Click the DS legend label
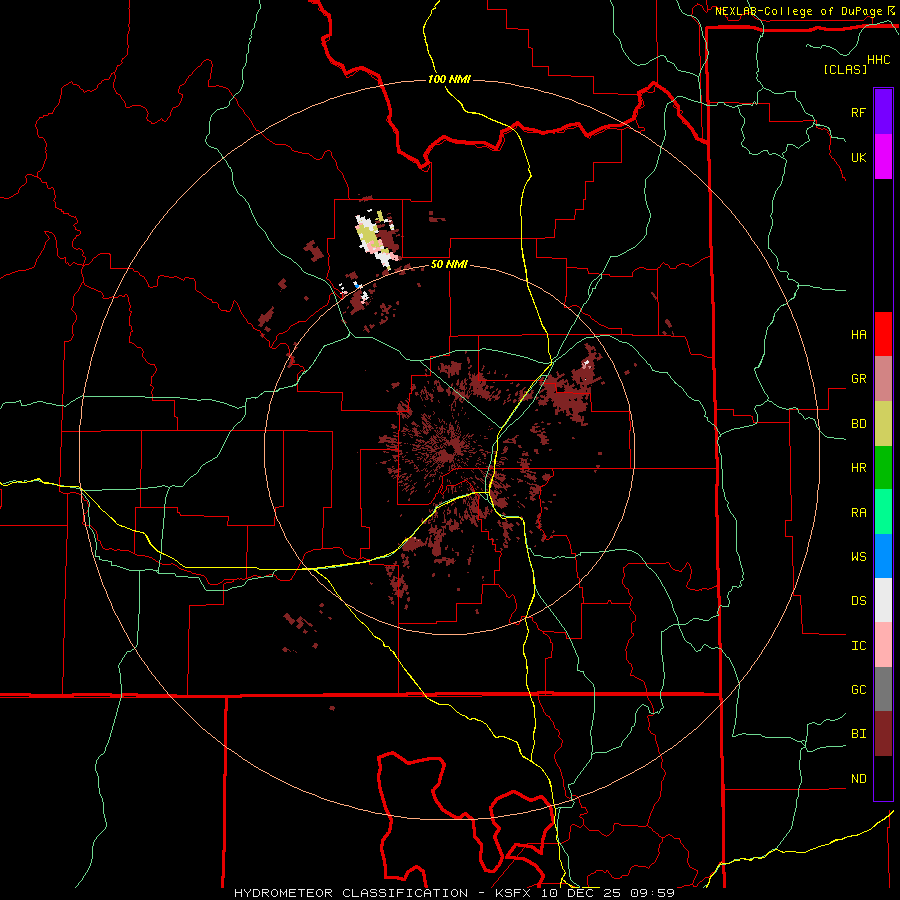The height and width of the screenshot is (900, 900). point(858,601)
